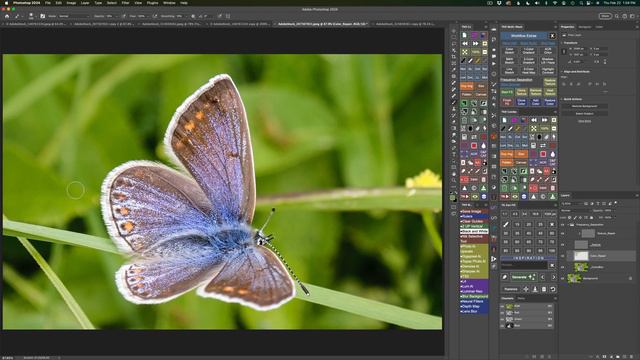Toggle Blue channel visibility eye
Screen dimensions: 640x360
point(502,326)
